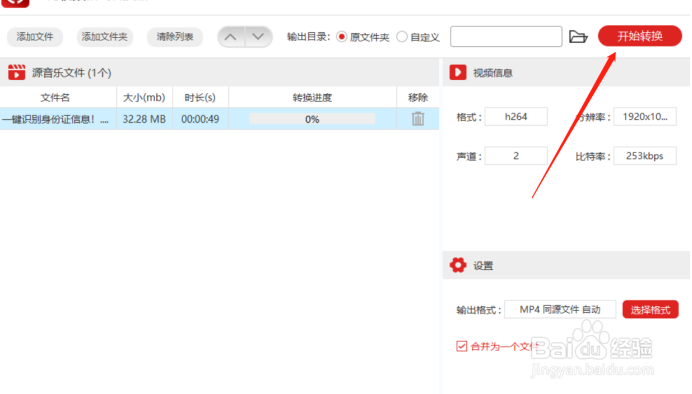The width and height of the screenshot is (692, 394).
Task: Move the selected file down with the down arrow
Action: (258, 37)
